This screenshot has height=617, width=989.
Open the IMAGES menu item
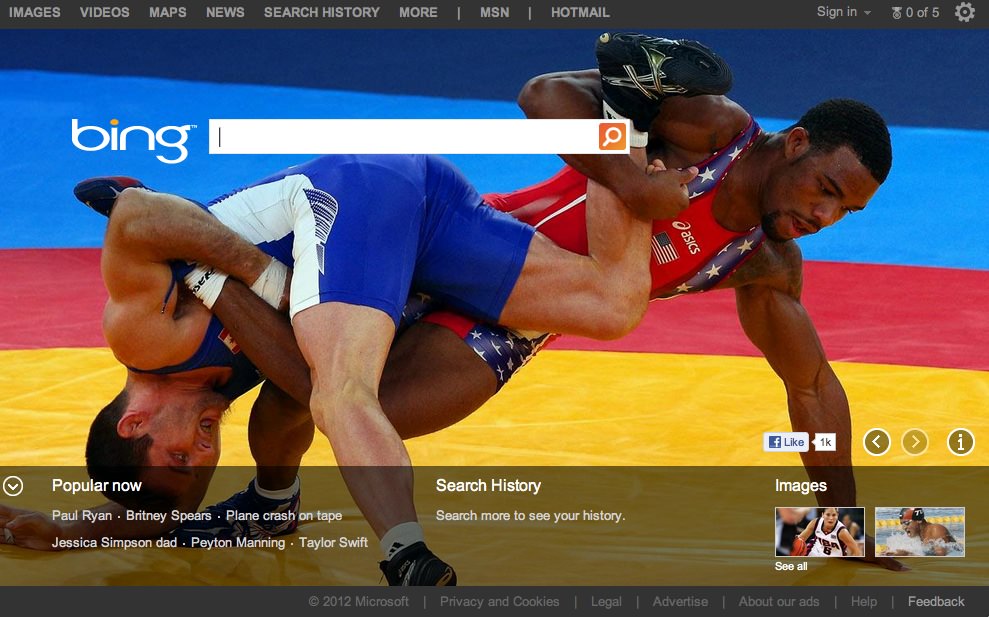[35, 12]
